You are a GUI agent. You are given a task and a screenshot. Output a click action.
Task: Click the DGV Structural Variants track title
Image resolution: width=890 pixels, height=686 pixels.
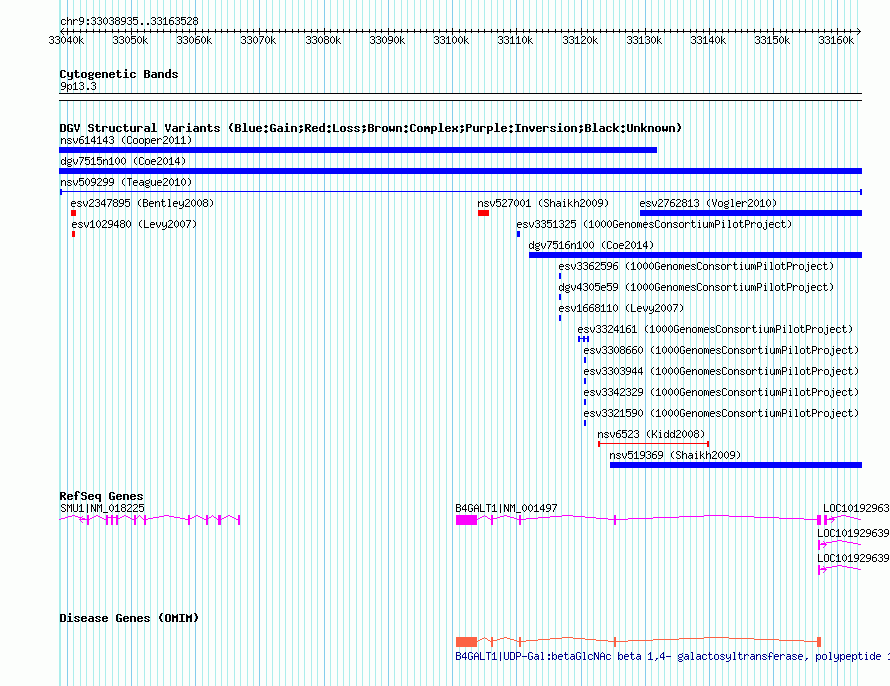coord(371,128)
